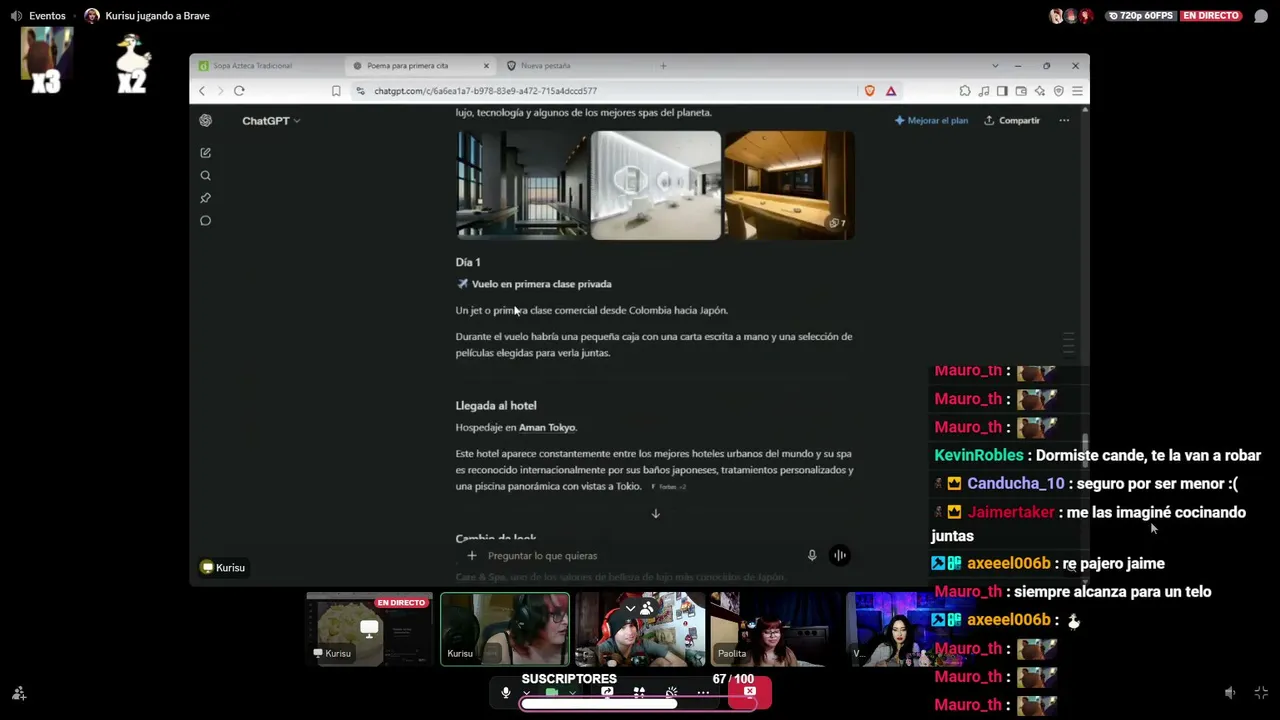
Task: Click the Compartir button
Action: 1012,121
